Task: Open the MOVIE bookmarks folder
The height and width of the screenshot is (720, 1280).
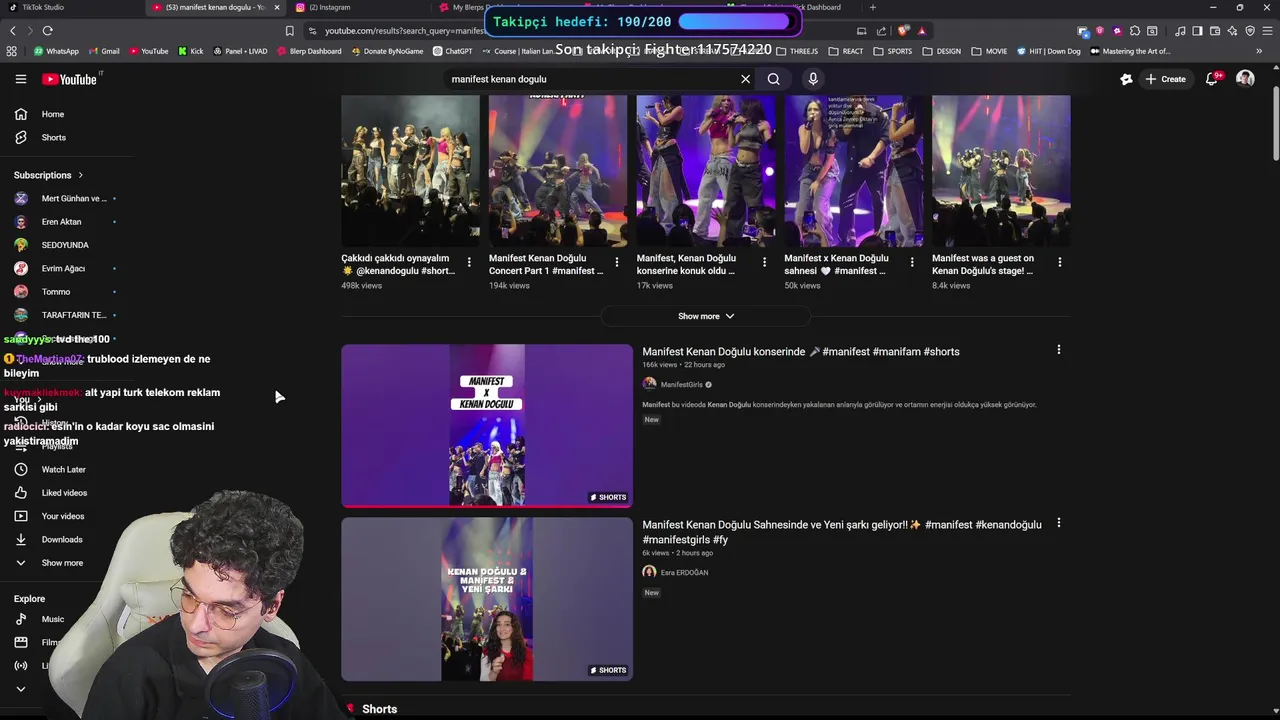Action: pos(989,51)
